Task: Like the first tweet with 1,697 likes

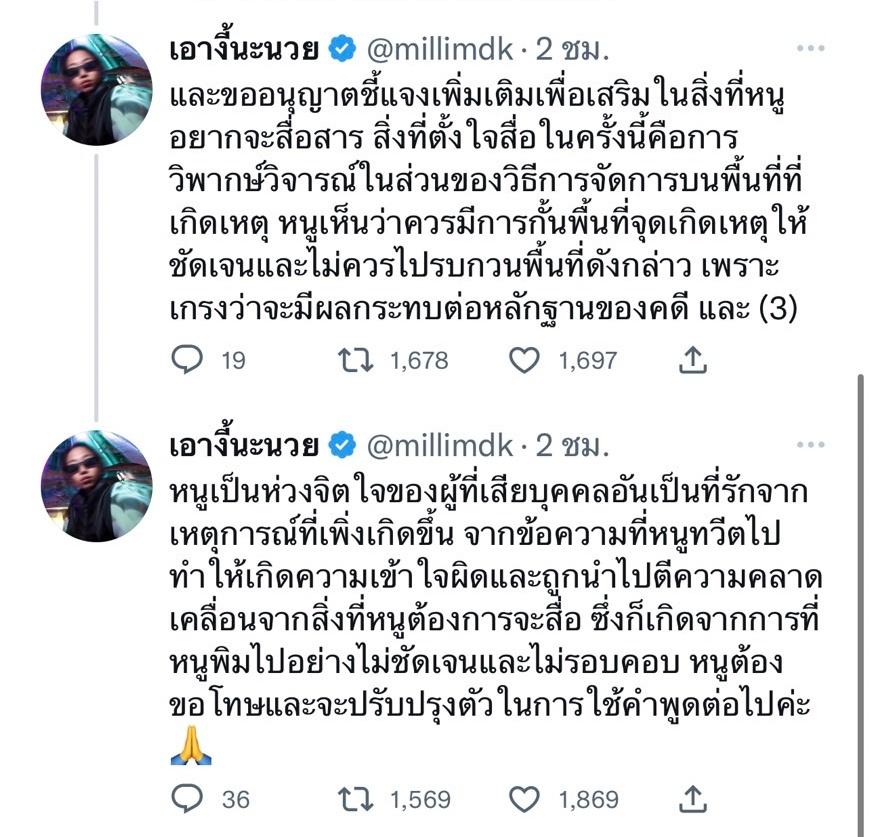Action: (525, 360)
